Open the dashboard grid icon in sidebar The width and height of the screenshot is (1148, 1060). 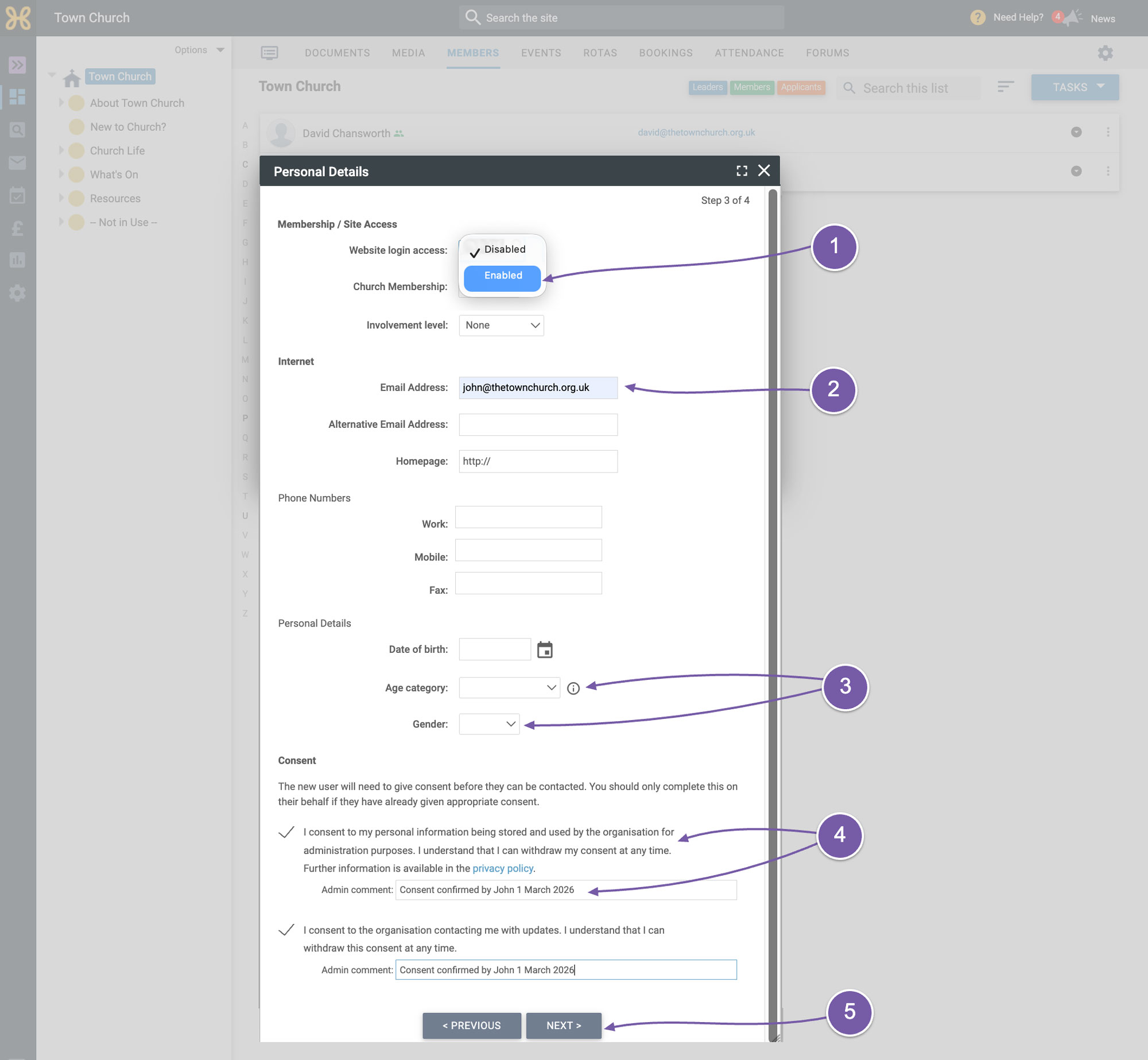pos(17,96)
